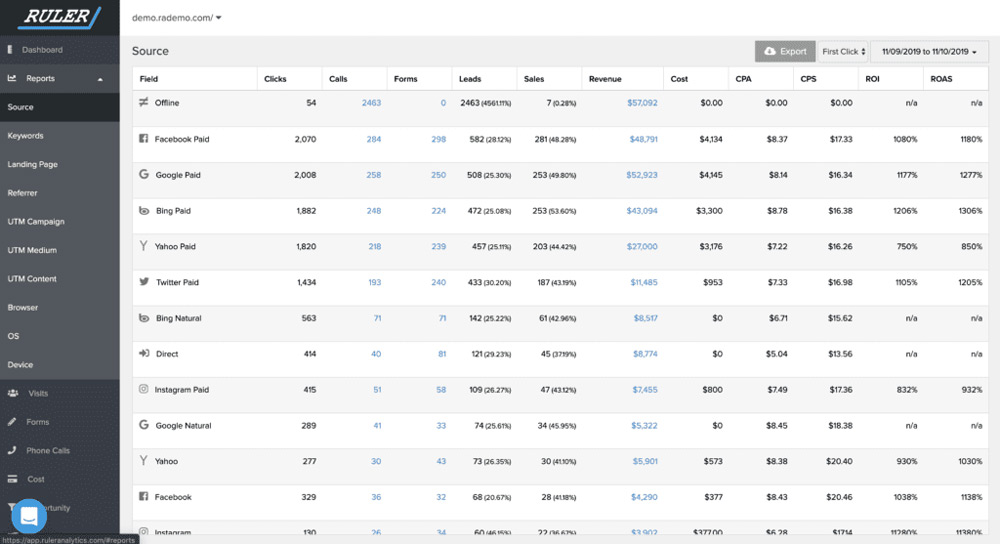This screenshot has width=1000, height=544.
Task: Go to Dashboard in sidebar
Action: click(59, 50)
